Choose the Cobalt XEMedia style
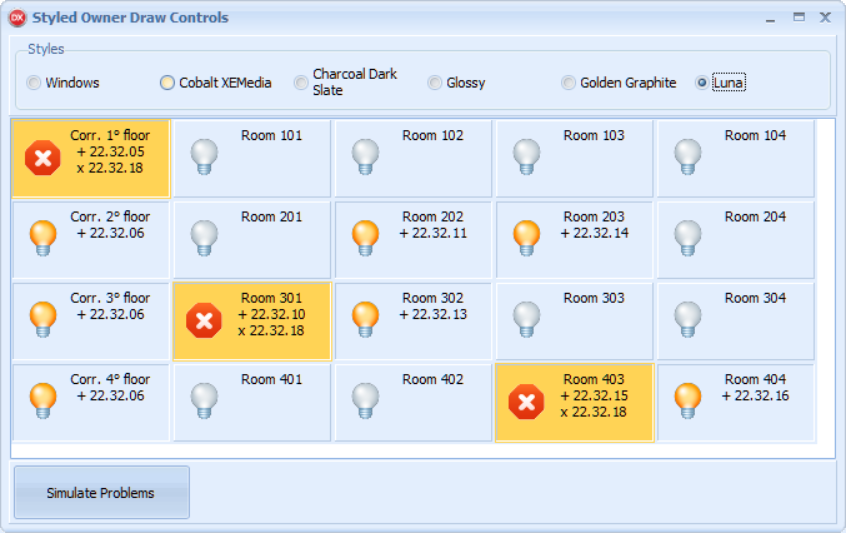846x533 pixels. click(x=168, y=83)
